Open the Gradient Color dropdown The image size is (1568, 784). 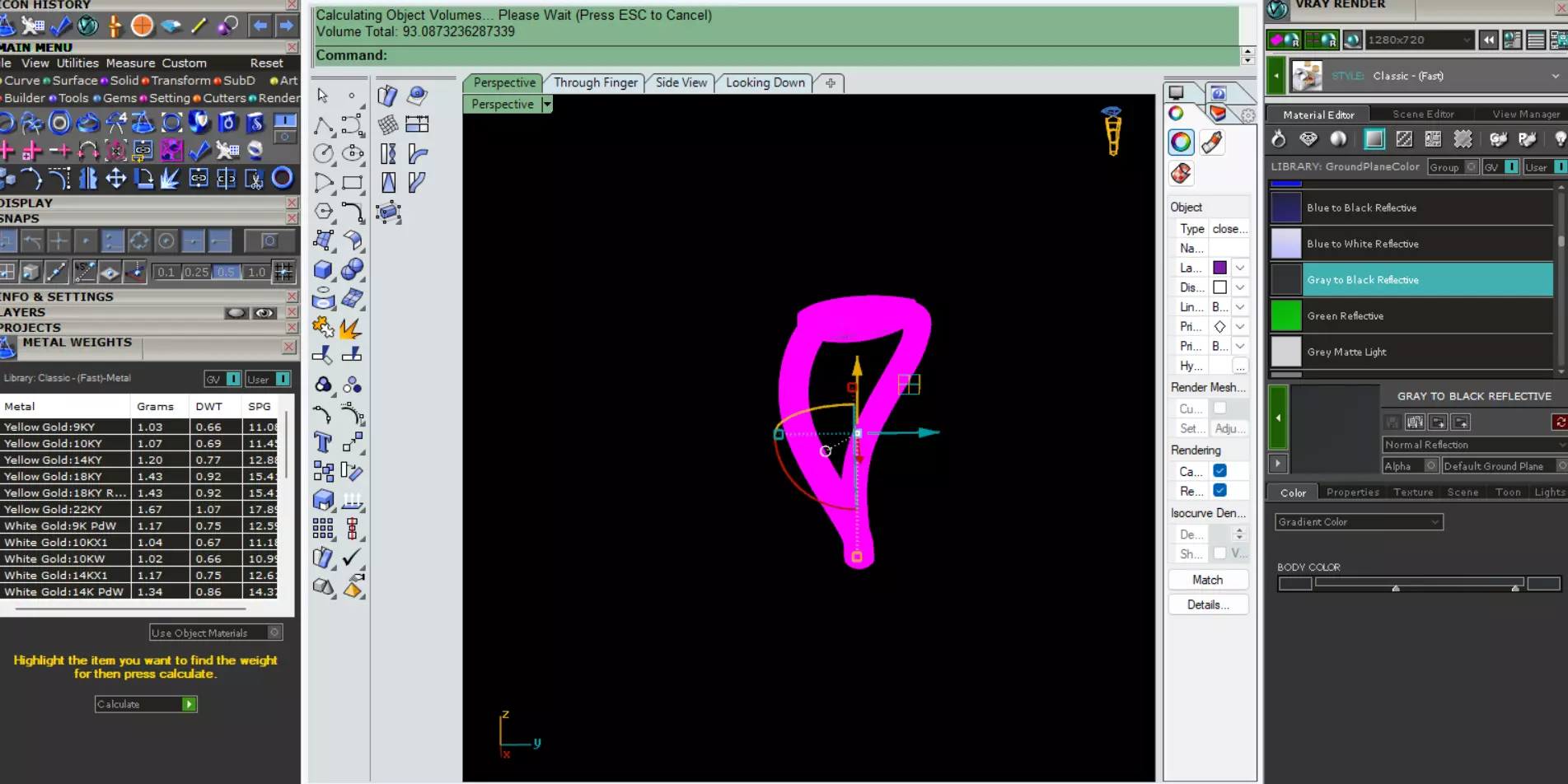1359,522
